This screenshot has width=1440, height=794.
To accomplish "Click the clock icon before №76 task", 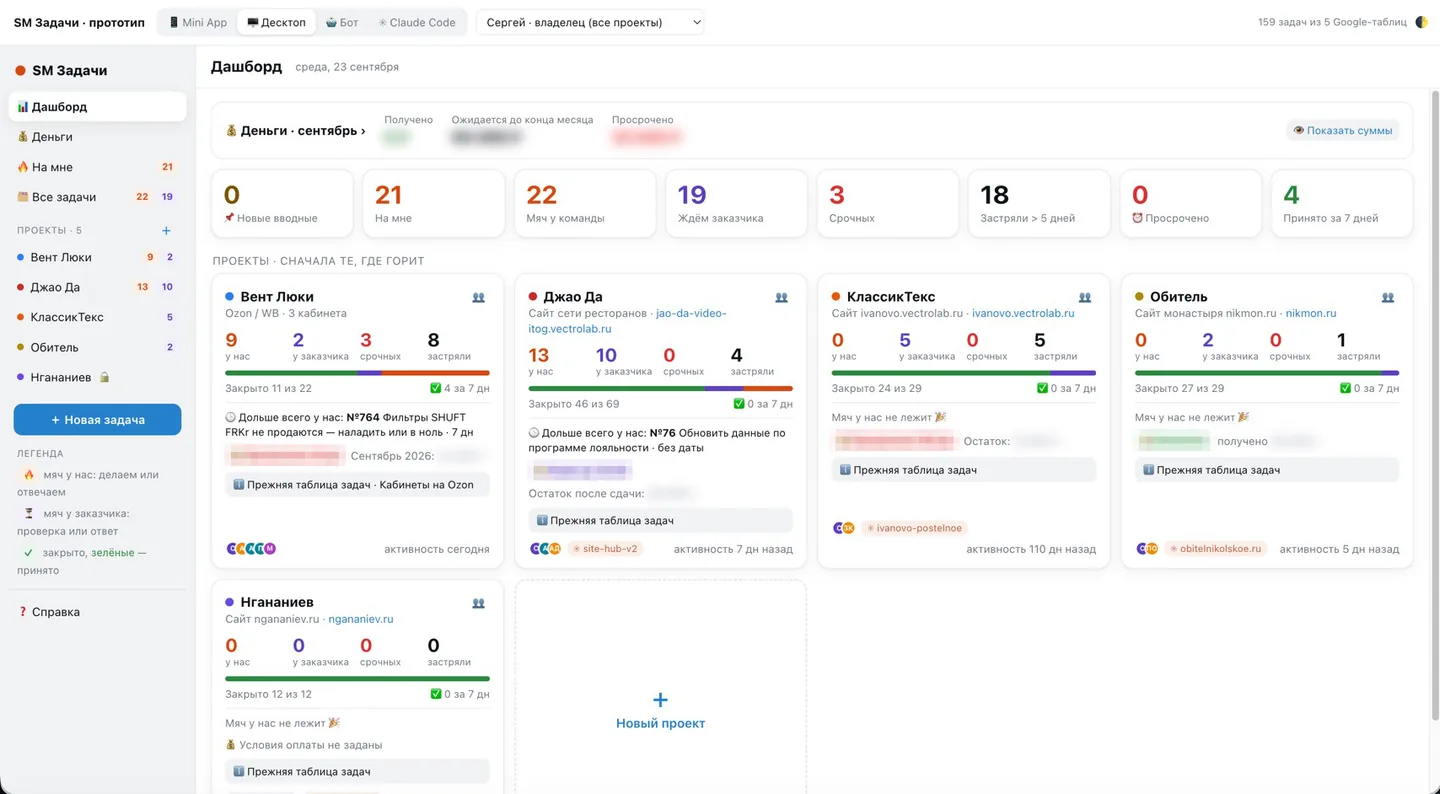I will point(534,434).
